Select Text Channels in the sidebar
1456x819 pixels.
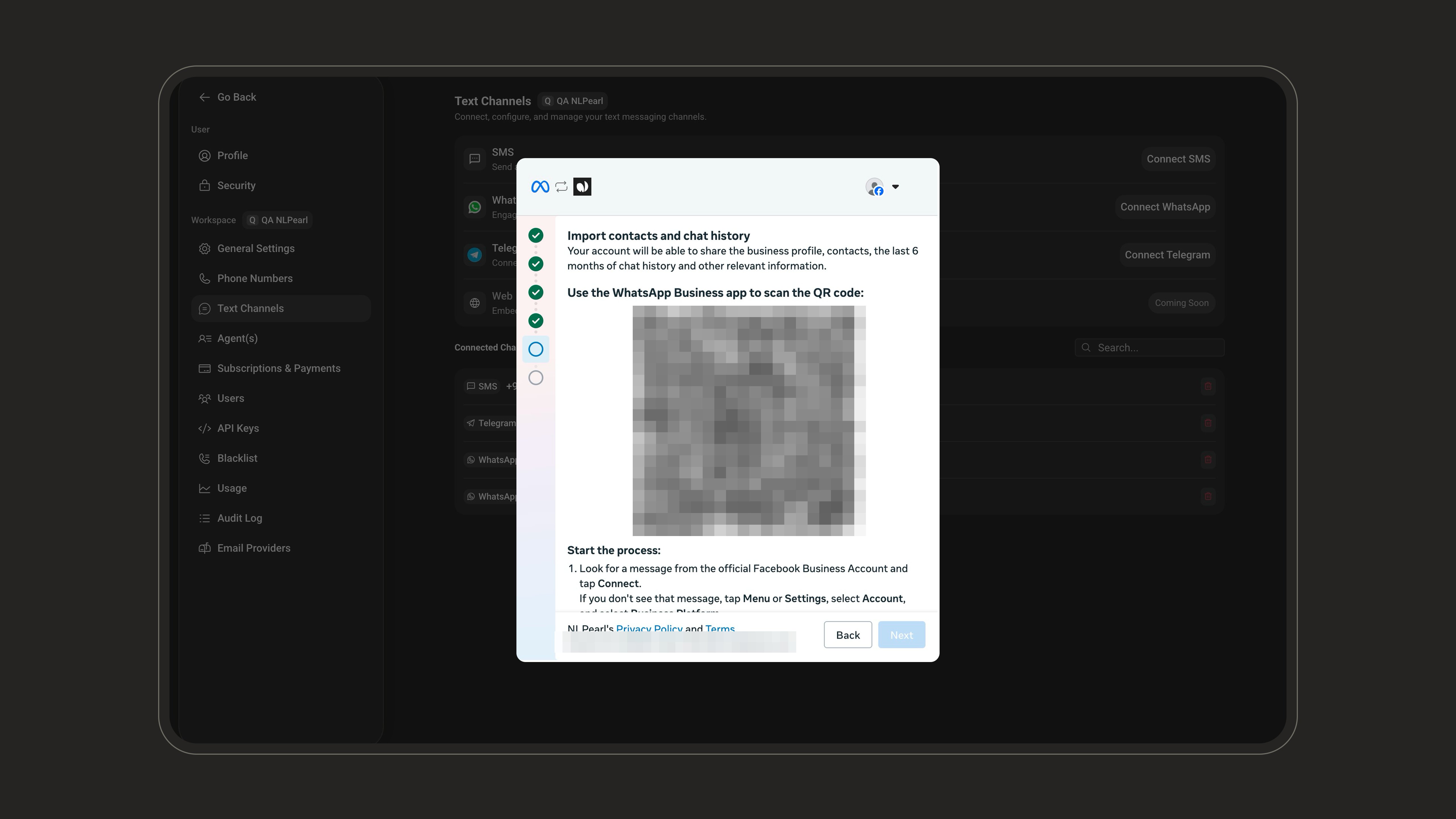point(280,309)
